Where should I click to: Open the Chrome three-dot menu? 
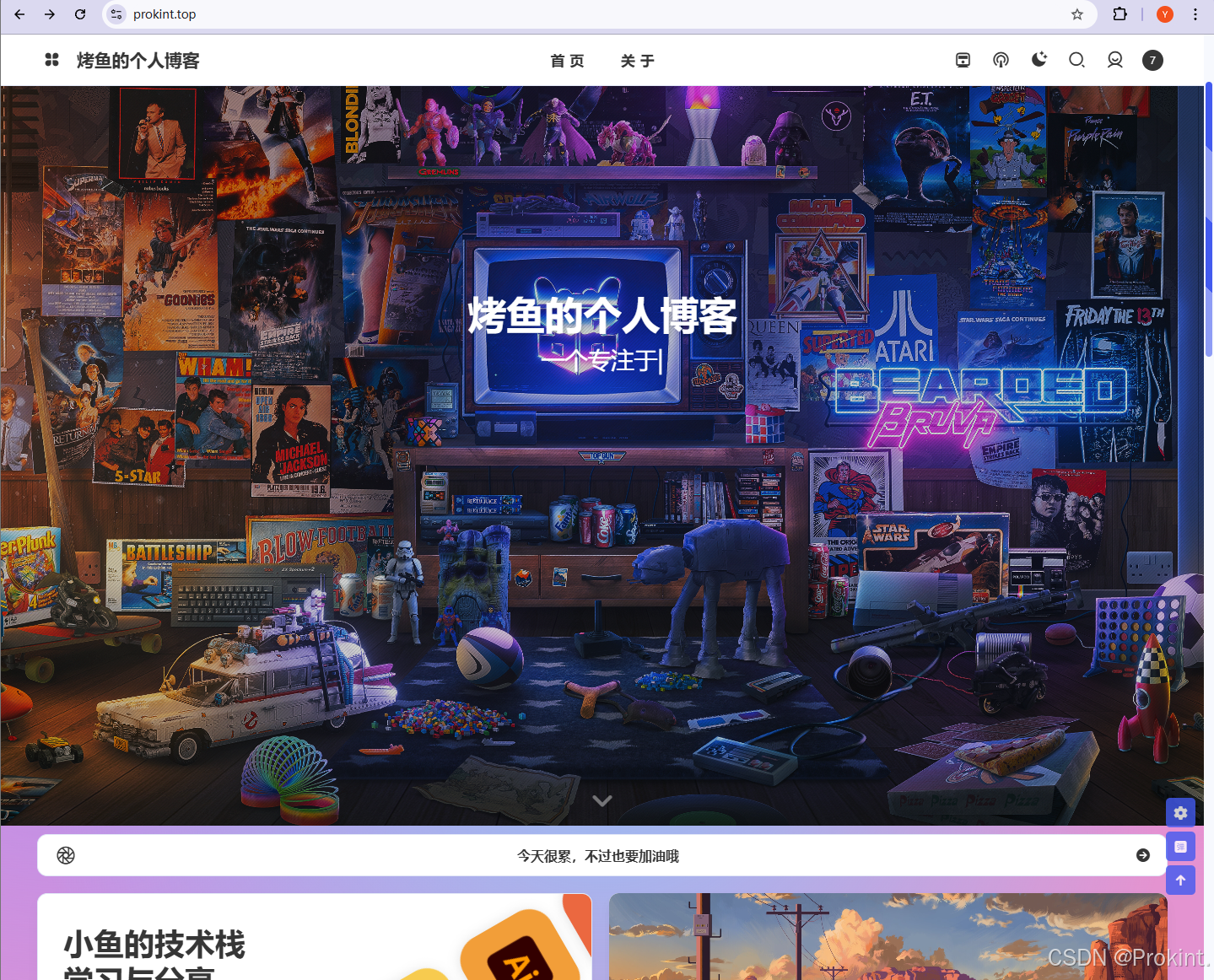click(x=1195, y=14)
